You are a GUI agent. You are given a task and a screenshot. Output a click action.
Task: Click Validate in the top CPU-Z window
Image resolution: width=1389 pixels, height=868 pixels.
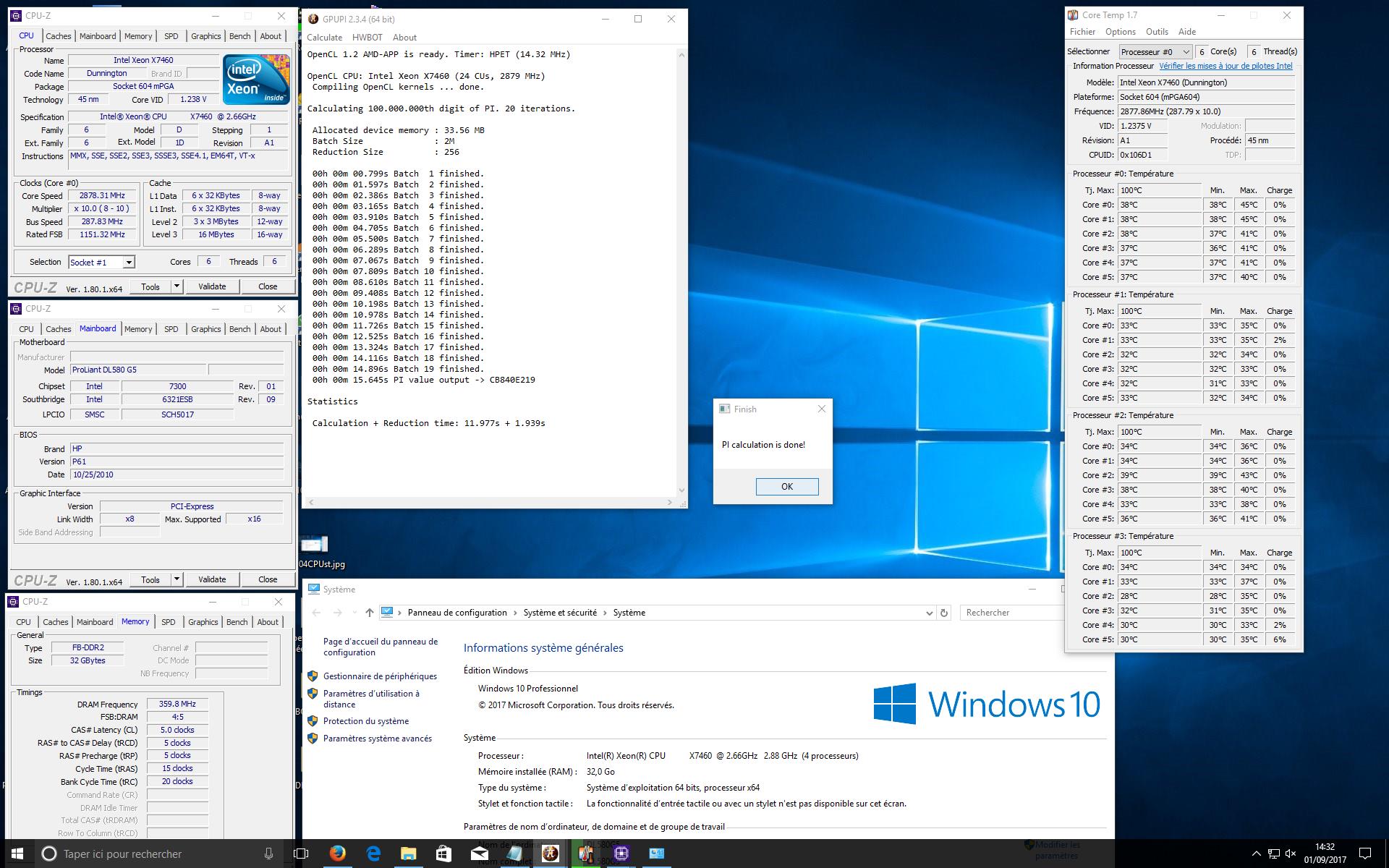212,286
